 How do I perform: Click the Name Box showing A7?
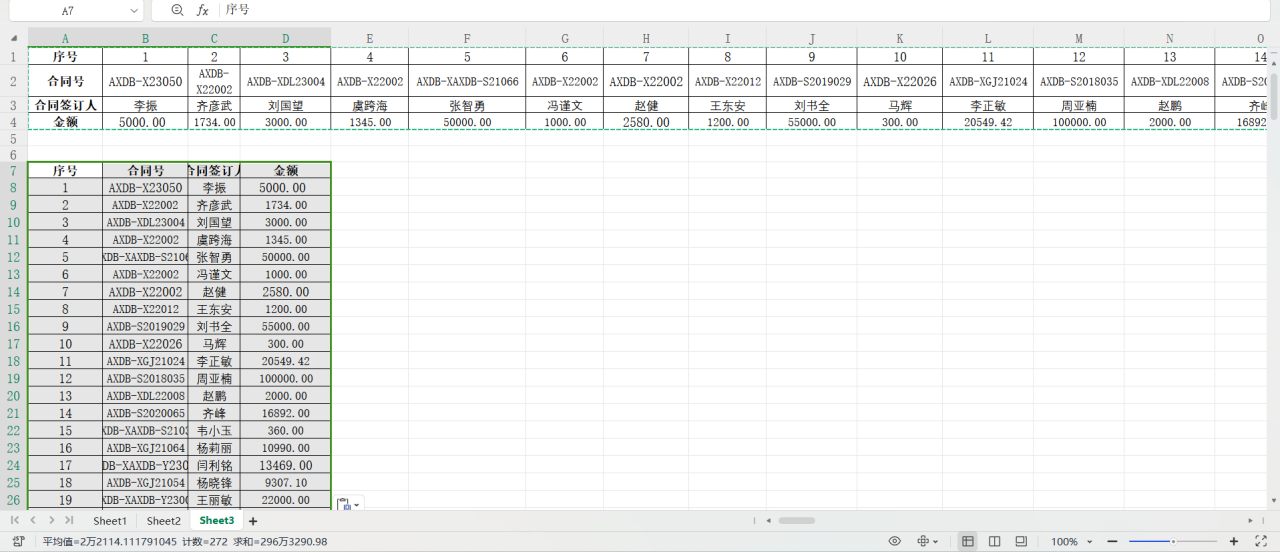(x=68, y=10)
